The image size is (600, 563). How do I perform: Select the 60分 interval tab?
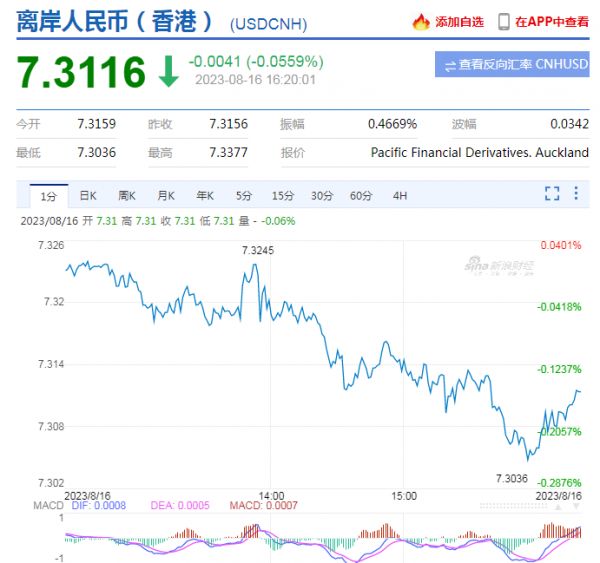361,196
